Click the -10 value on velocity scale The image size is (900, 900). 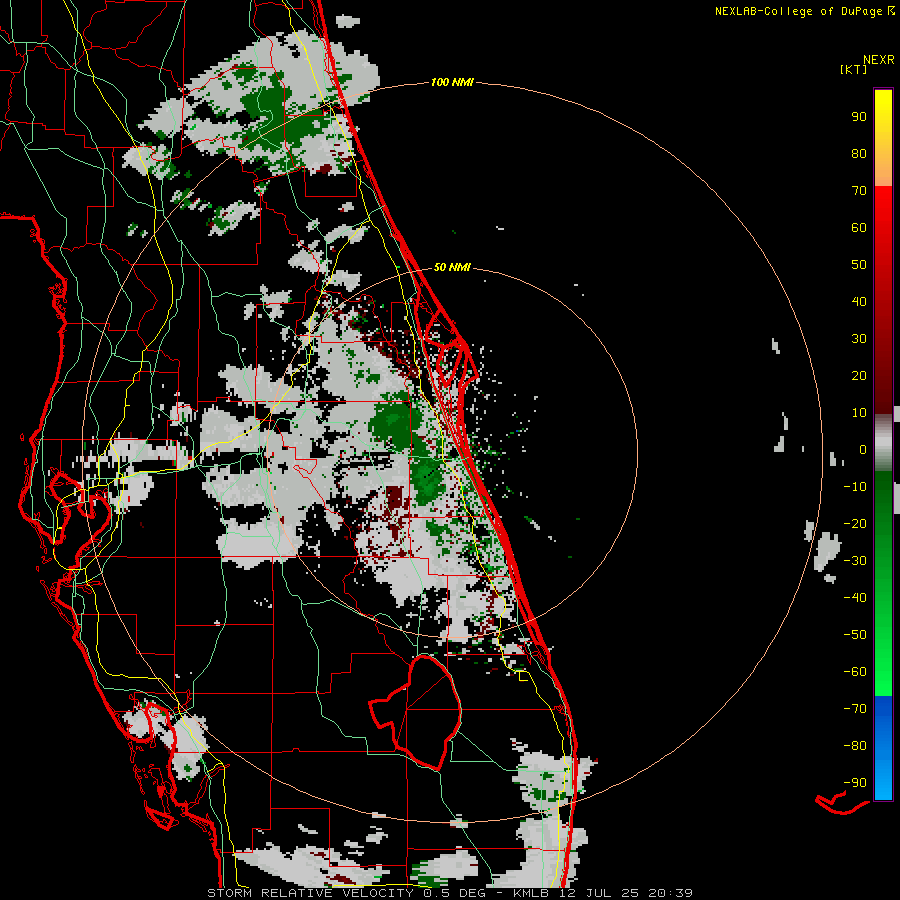(855, 487)
